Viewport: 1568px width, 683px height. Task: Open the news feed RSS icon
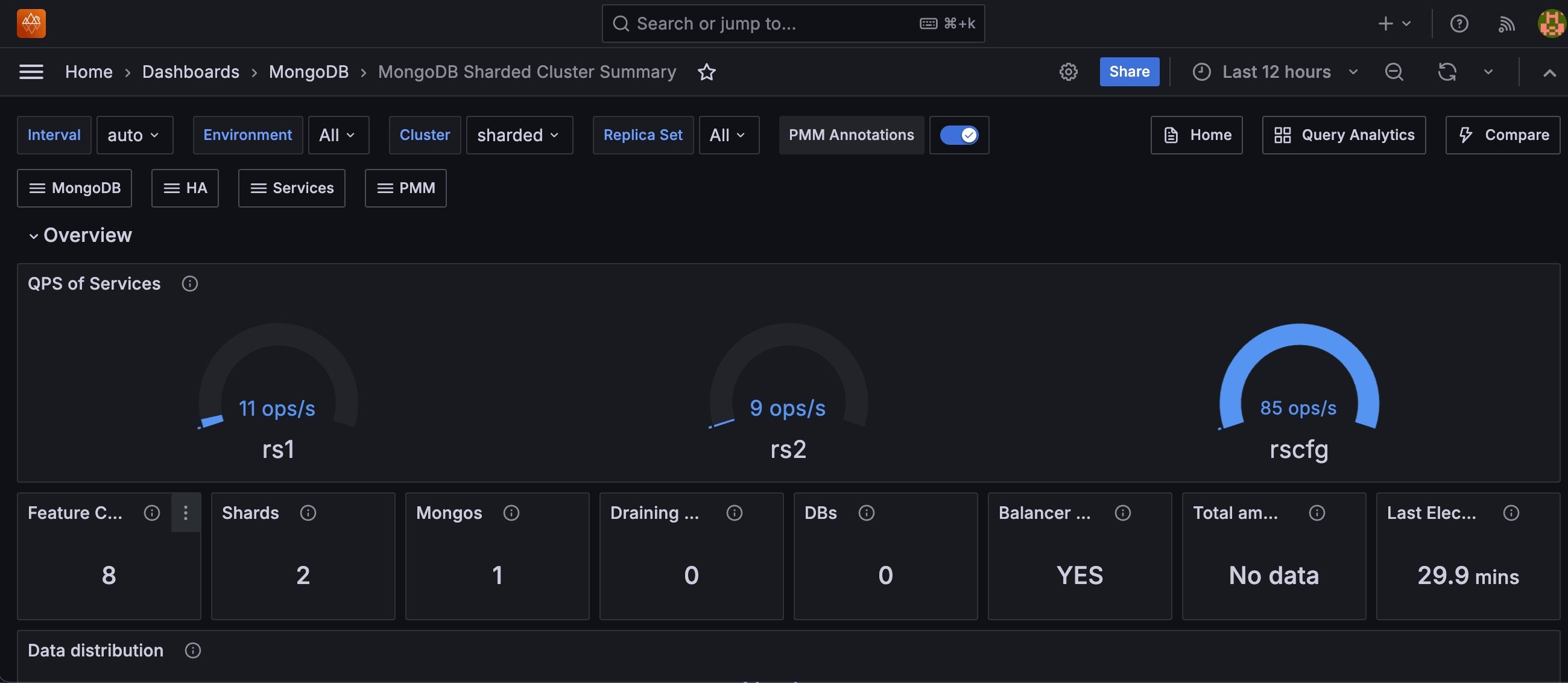click(x=1506, y=24)
